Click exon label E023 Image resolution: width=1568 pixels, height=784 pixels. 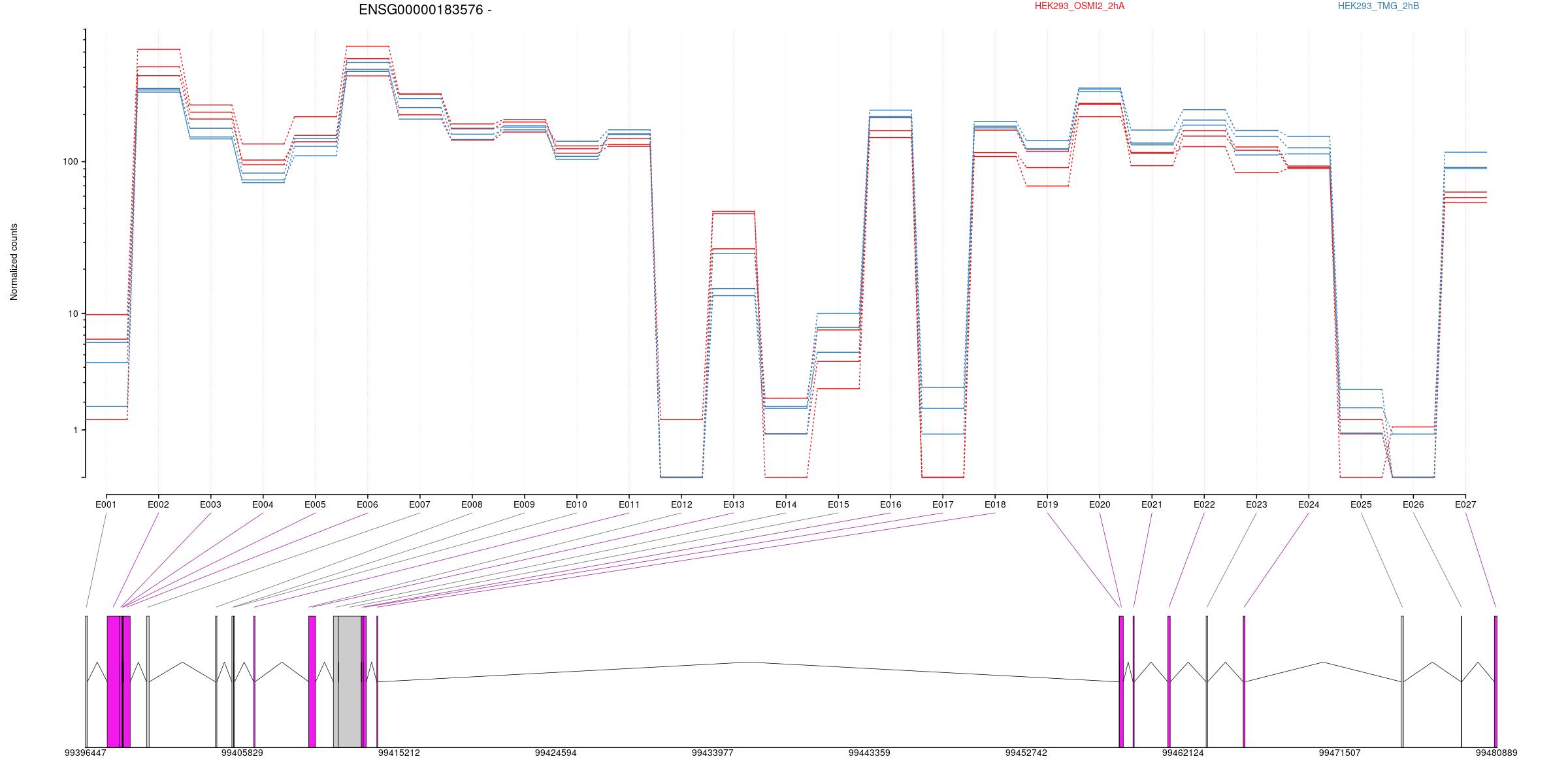pyautogui.click(x=1256, y=504)
